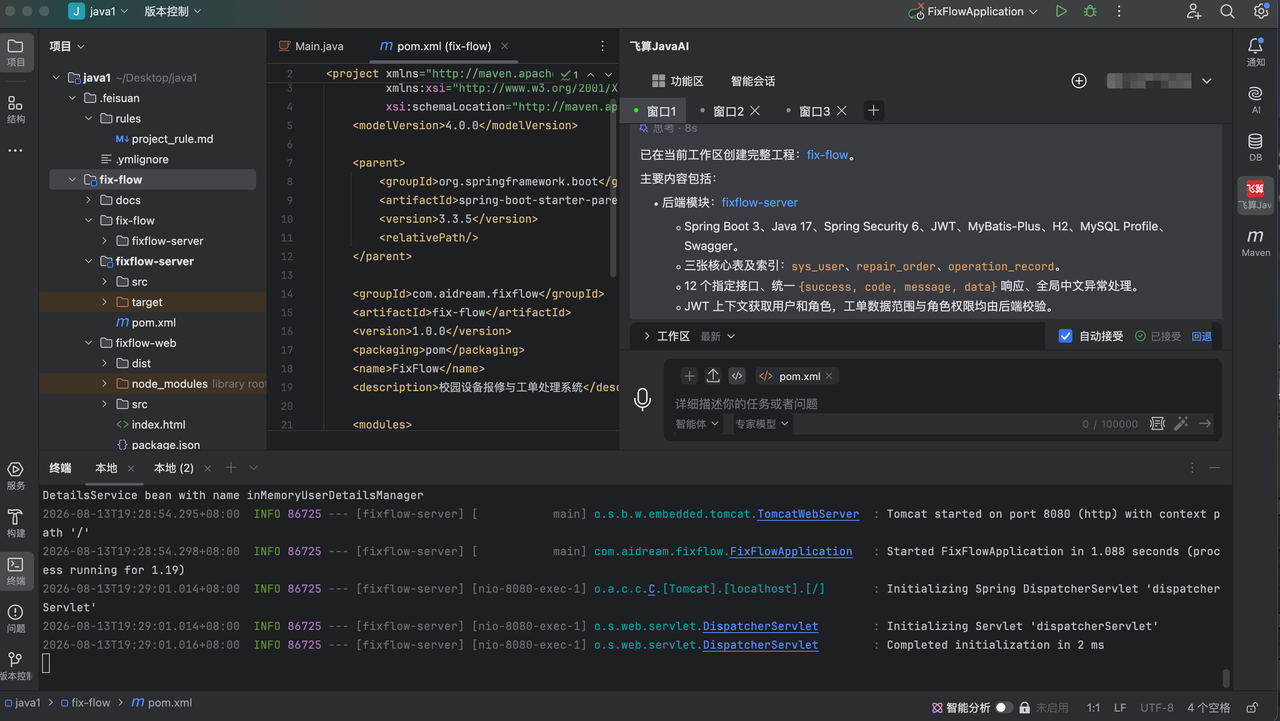Viewport: 1280px width, 721px height.
Task: Select the 本地 (2) terminal tab
Action: (x=173, y=468)
